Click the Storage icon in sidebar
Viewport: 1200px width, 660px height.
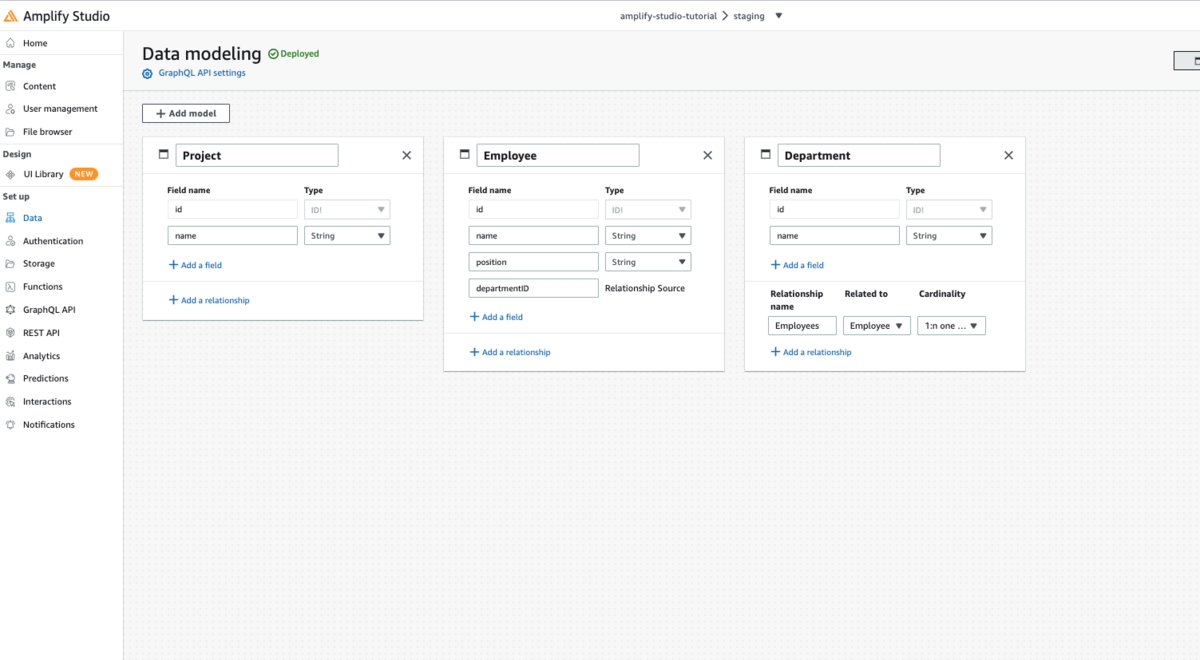(10, 264)
